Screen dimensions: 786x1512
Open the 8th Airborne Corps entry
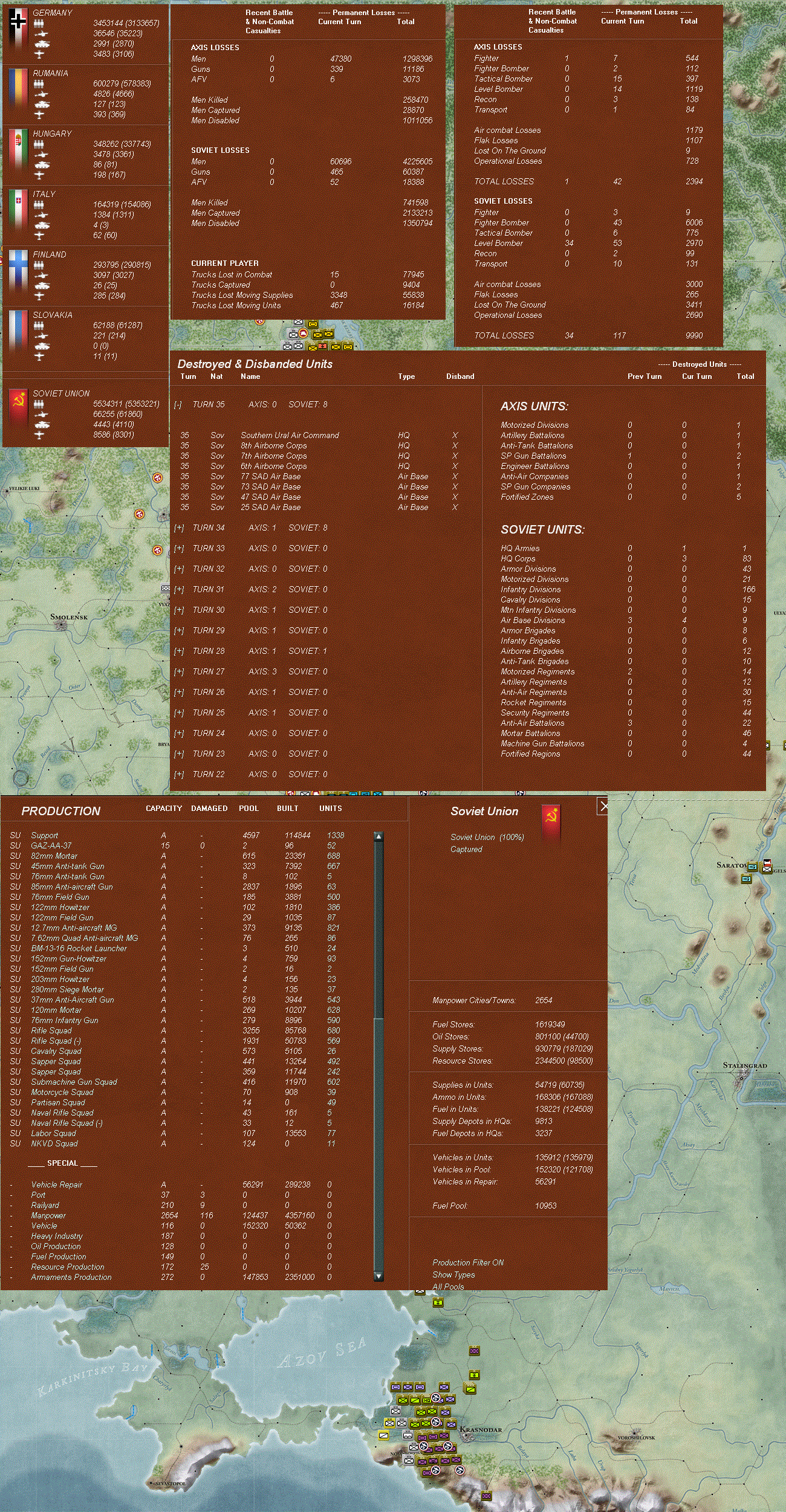coord(274,446)
